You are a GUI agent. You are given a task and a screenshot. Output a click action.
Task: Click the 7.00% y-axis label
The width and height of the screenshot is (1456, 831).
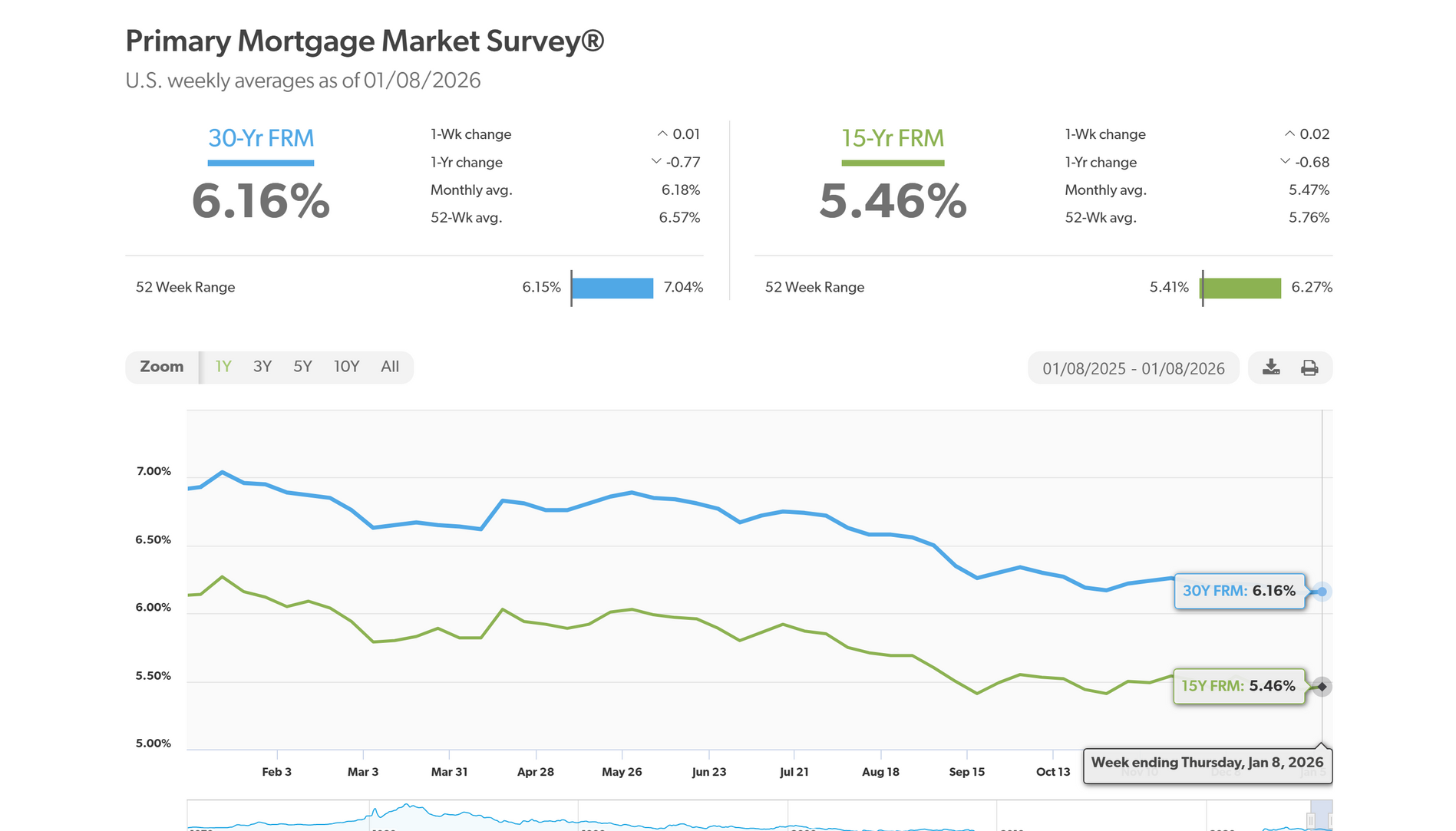pos(154,471)
